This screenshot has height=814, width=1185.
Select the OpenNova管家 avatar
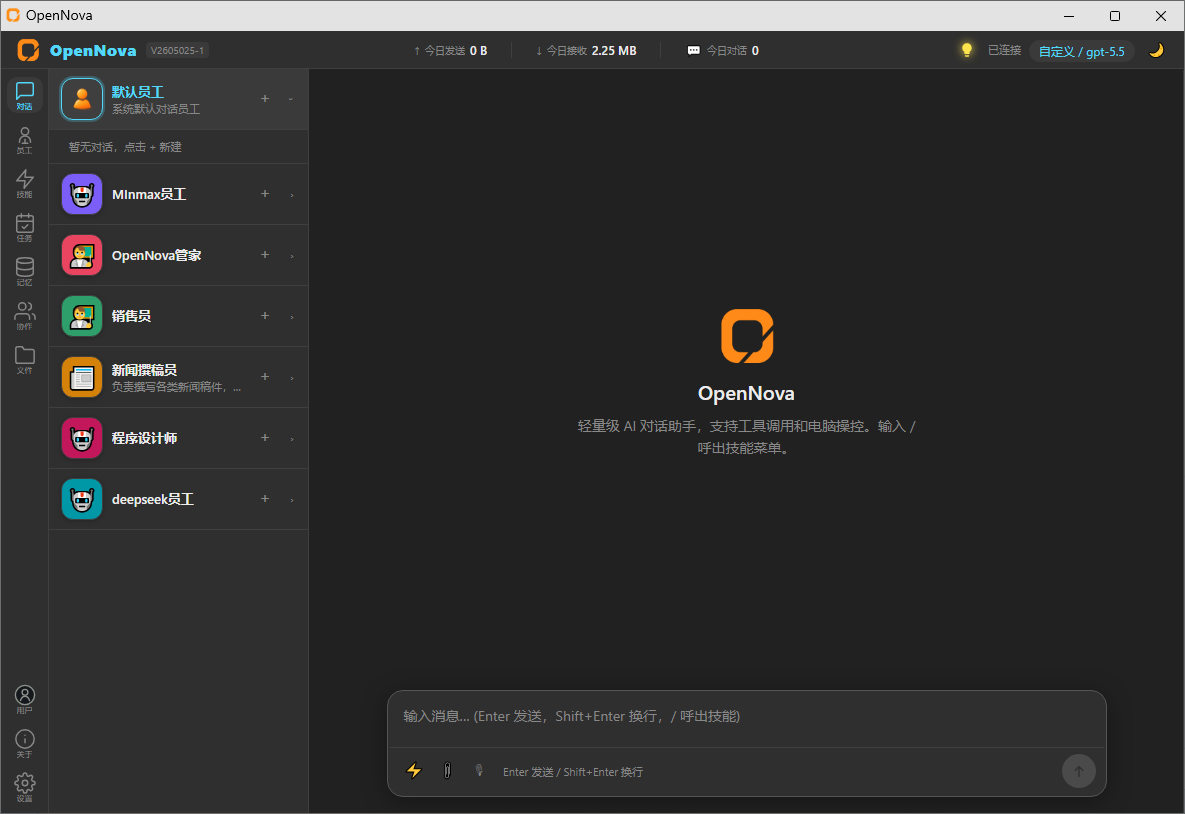pos(82,255)
